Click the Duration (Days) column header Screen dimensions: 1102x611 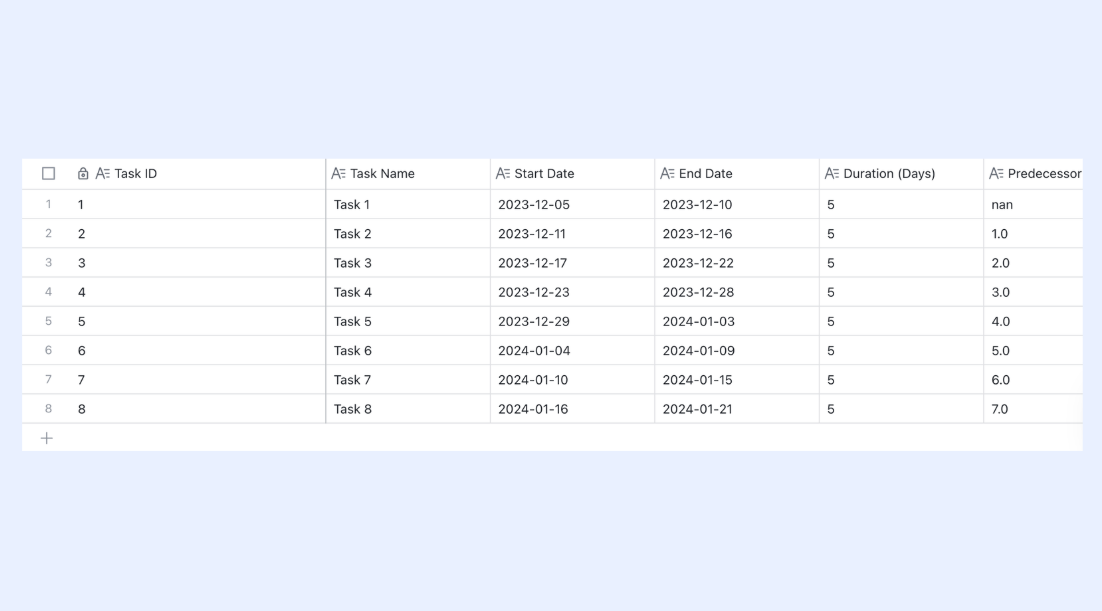point(902,174)
